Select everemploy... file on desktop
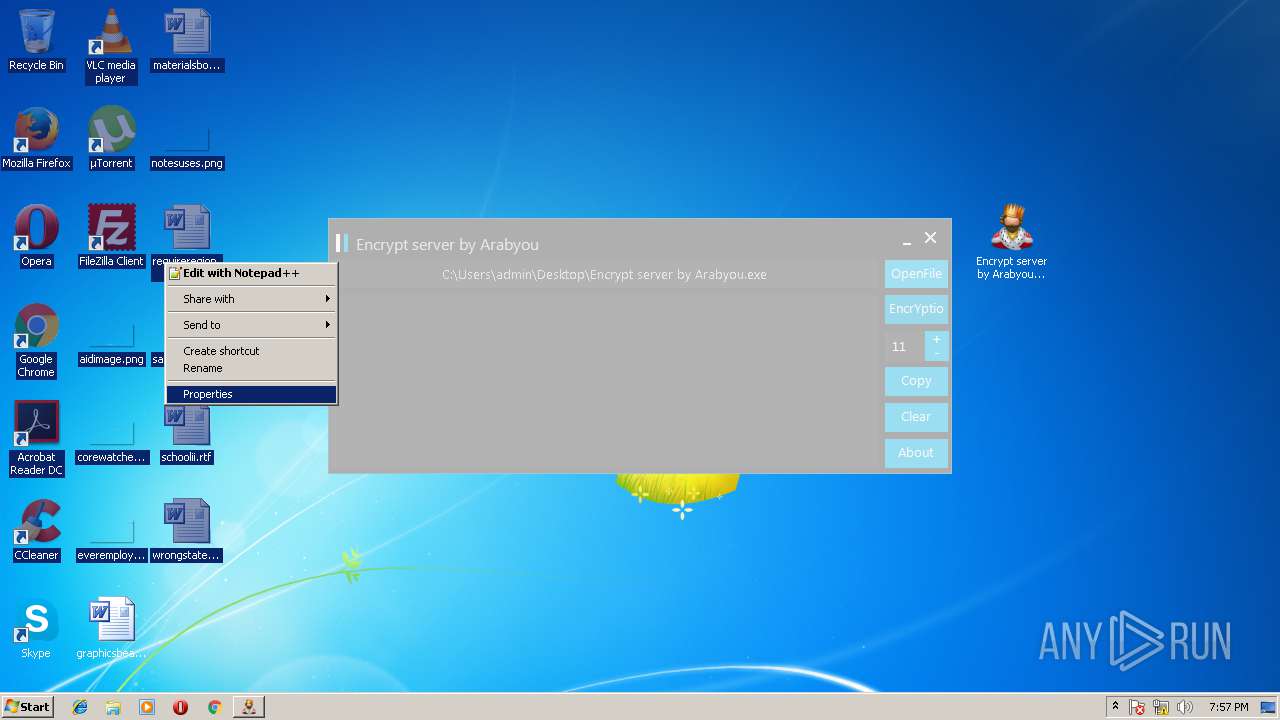The height and width of the screenshot is (720, 1280). pos(111,541)
